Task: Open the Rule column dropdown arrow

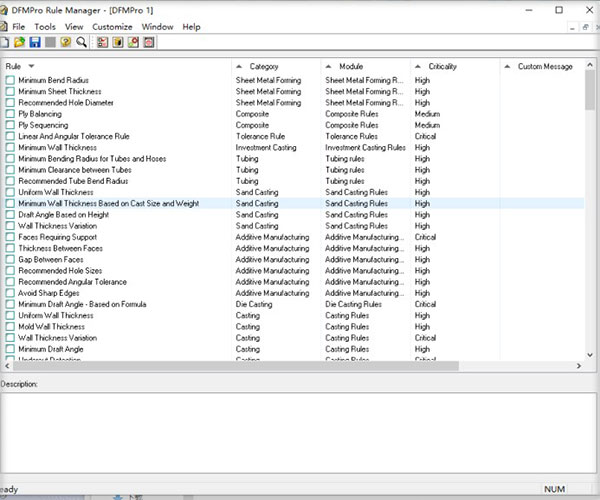Action: 31,66
